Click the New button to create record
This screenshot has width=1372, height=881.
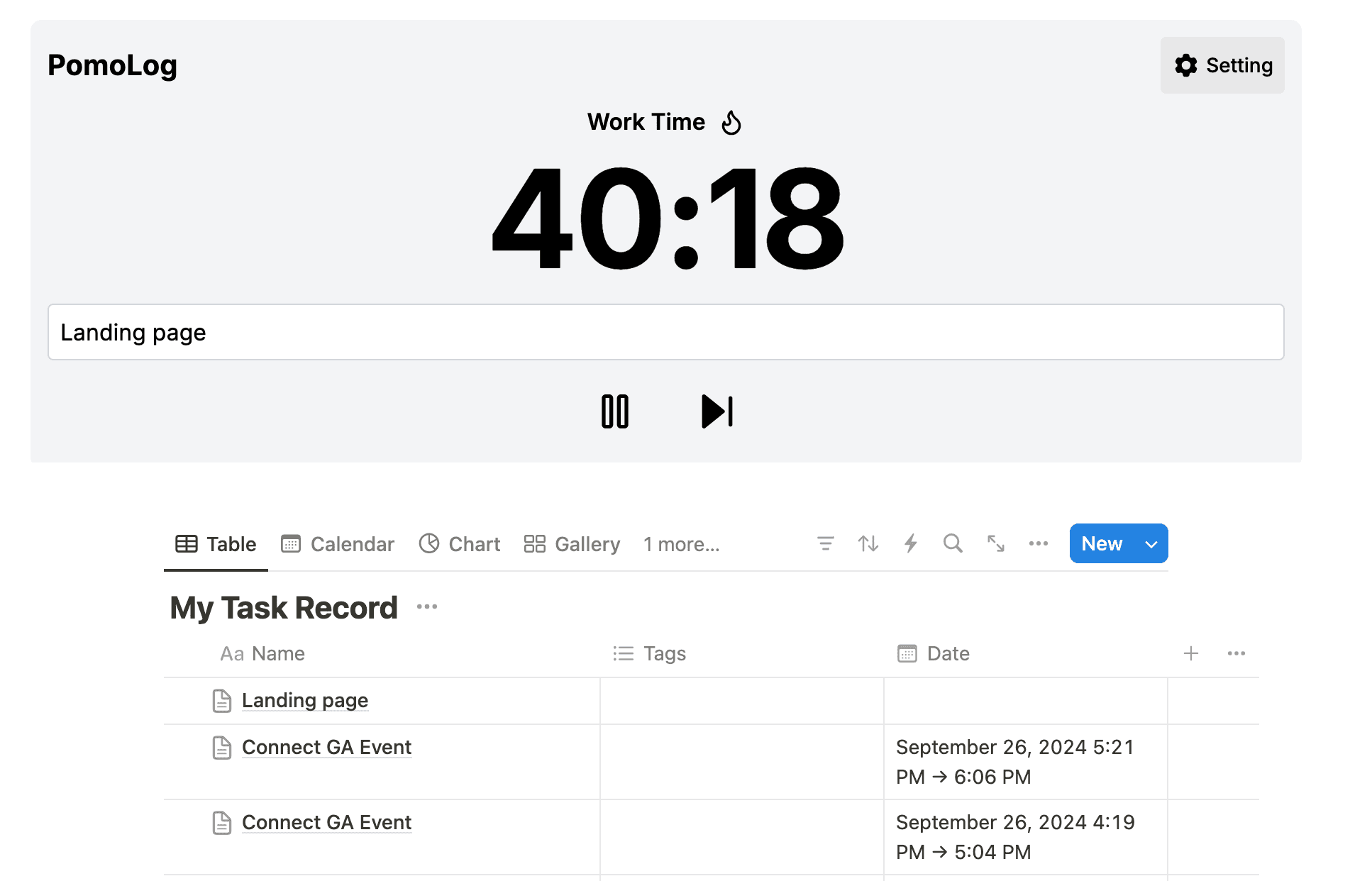pos(1102,543)
